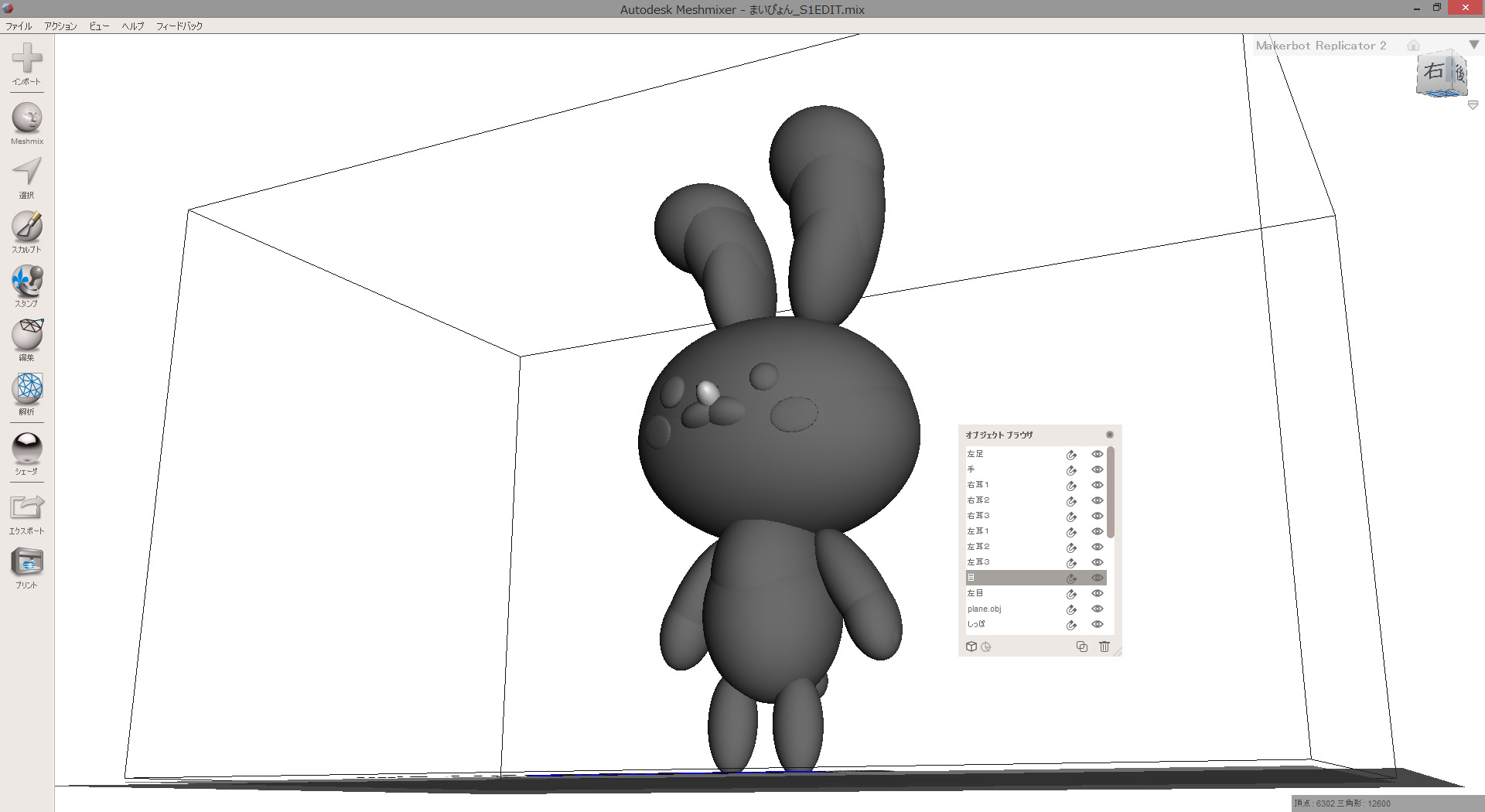
Task: Choose the Sculpt (スカルプト) brush tool
Action: point(27,227)
